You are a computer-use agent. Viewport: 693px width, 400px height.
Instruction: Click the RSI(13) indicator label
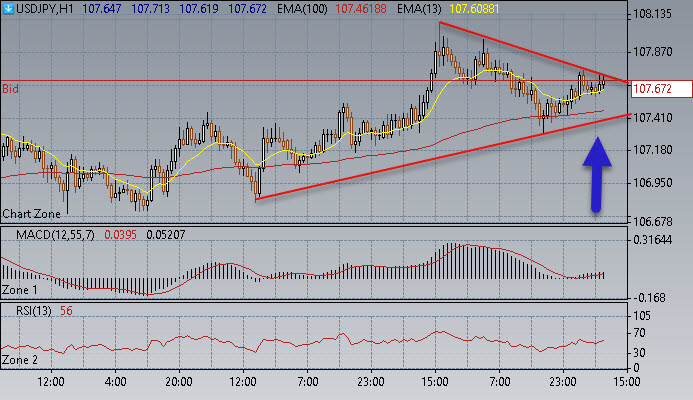34,311
